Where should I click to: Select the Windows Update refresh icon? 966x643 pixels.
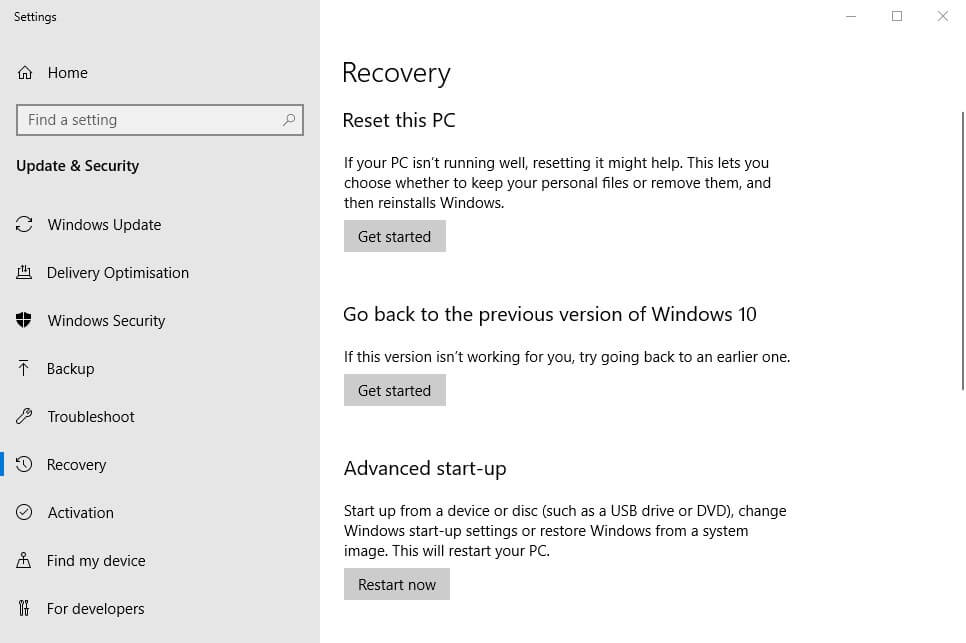24,224
